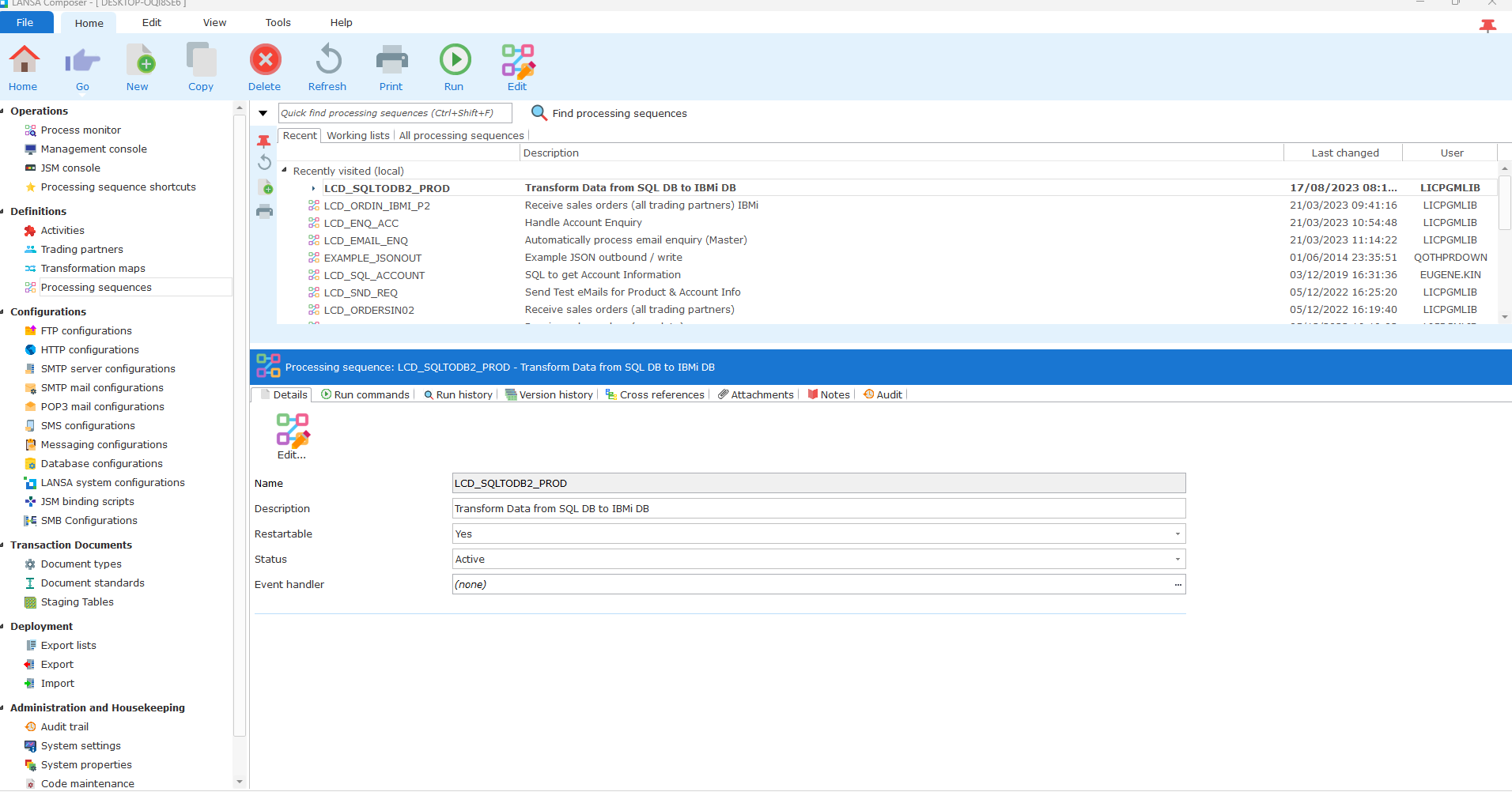Open the Restartable dropdown
Screen dimensions: 1512x807
(1177, 534)
